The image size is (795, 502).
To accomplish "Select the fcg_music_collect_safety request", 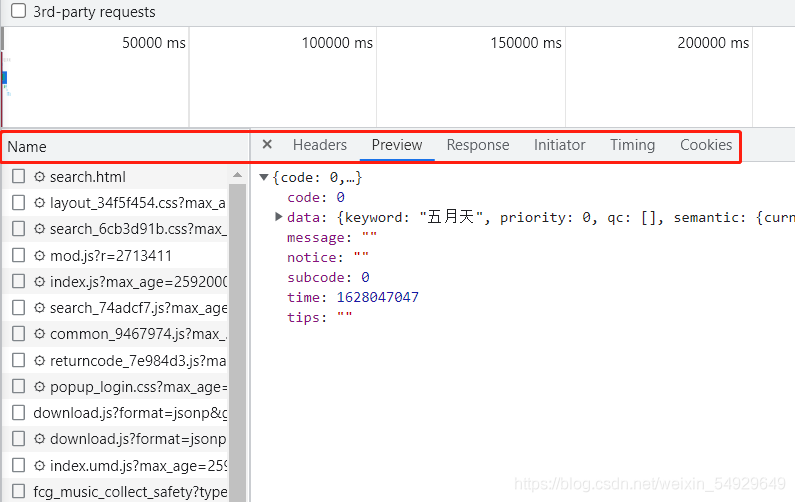I will (130, 492).
